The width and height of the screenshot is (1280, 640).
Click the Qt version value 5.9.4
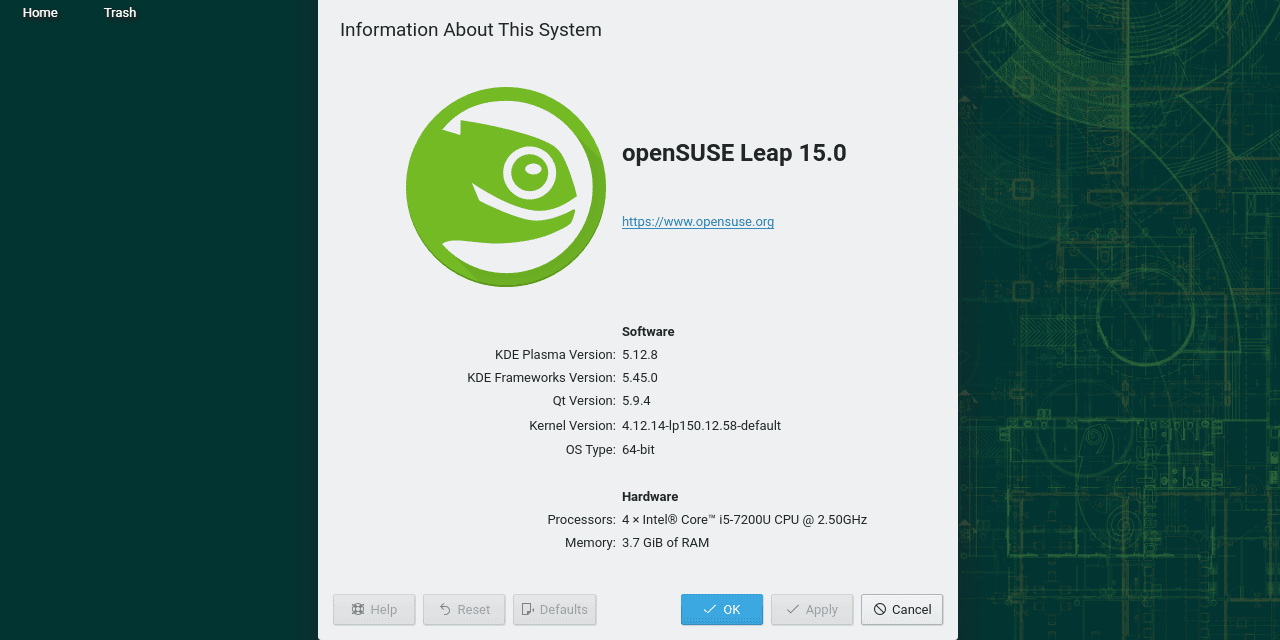coord(636,401)
